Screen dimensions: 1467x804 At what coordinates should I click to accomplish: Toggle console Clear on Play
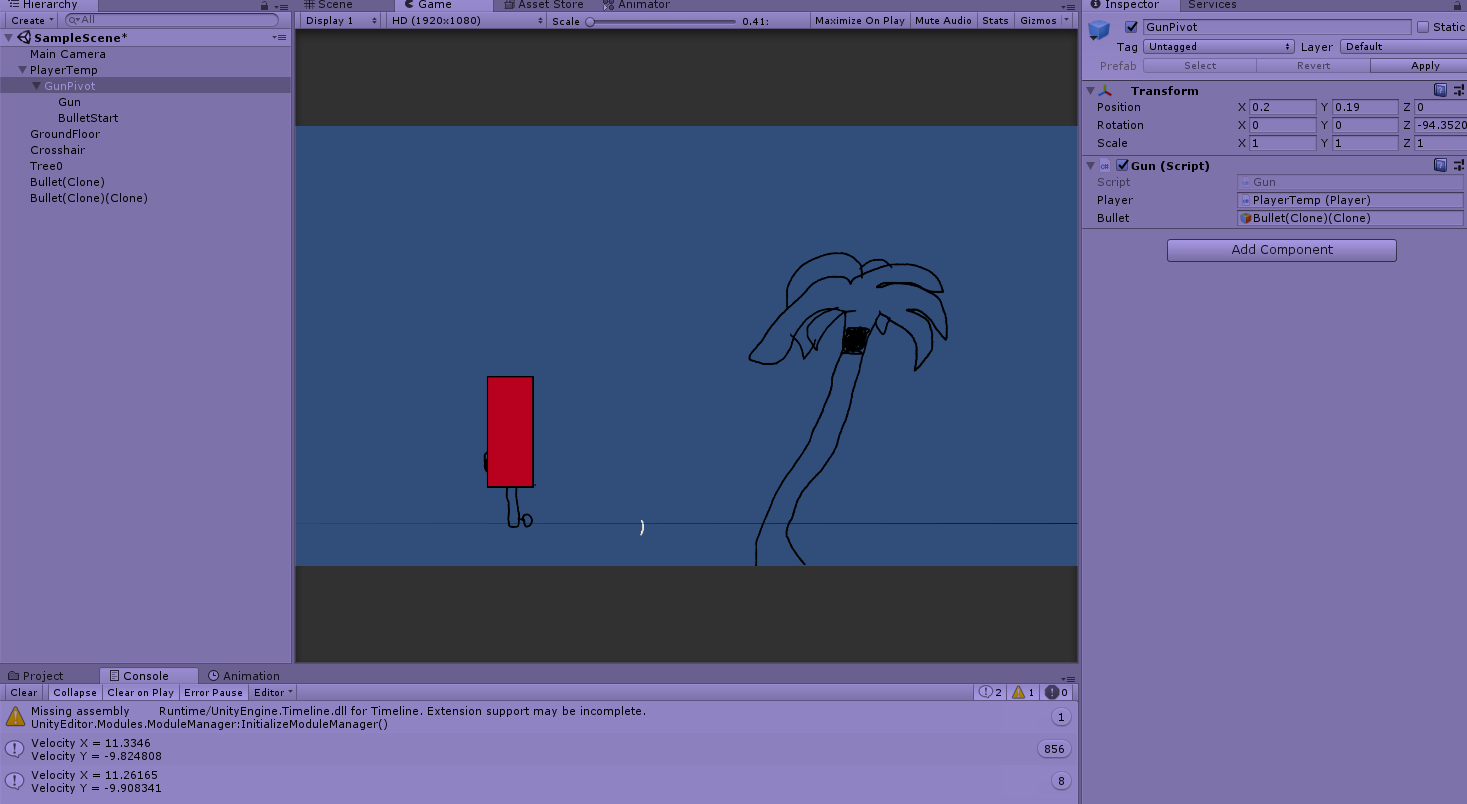coord(140,692)
